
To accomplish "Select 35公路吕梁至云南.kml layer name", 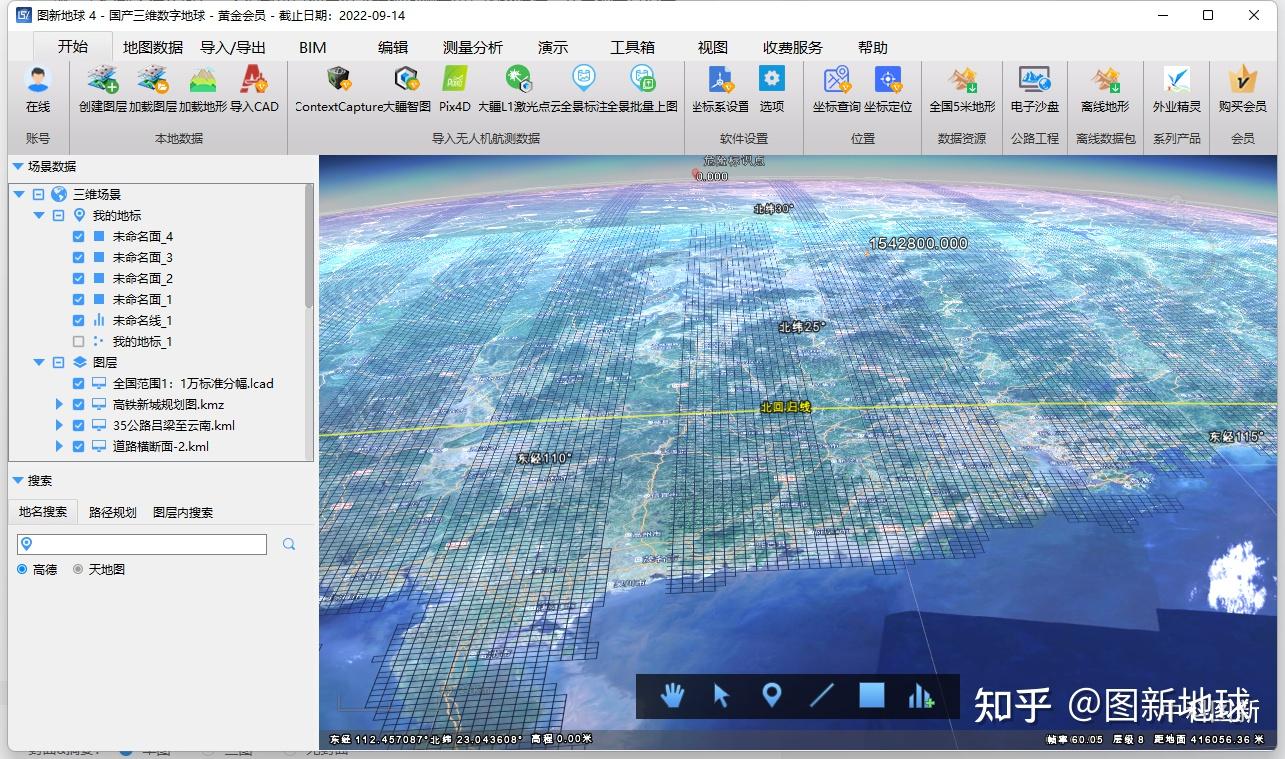I will pyautogui.click(x=174, y=425).
